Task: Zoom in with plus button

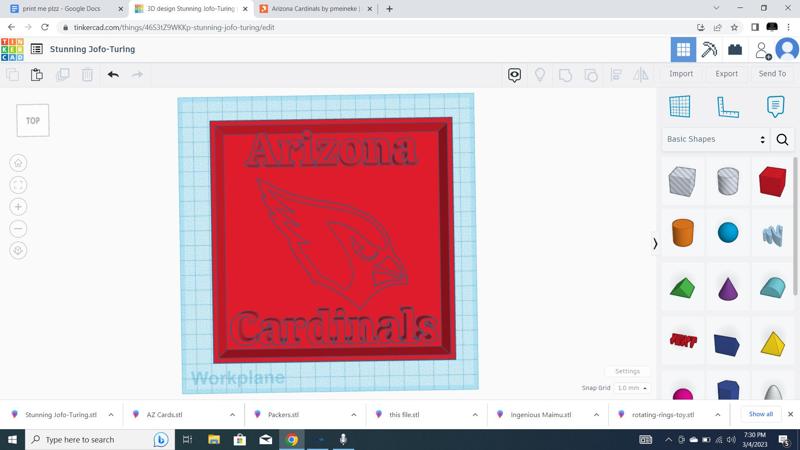Action: coord(18,207)
